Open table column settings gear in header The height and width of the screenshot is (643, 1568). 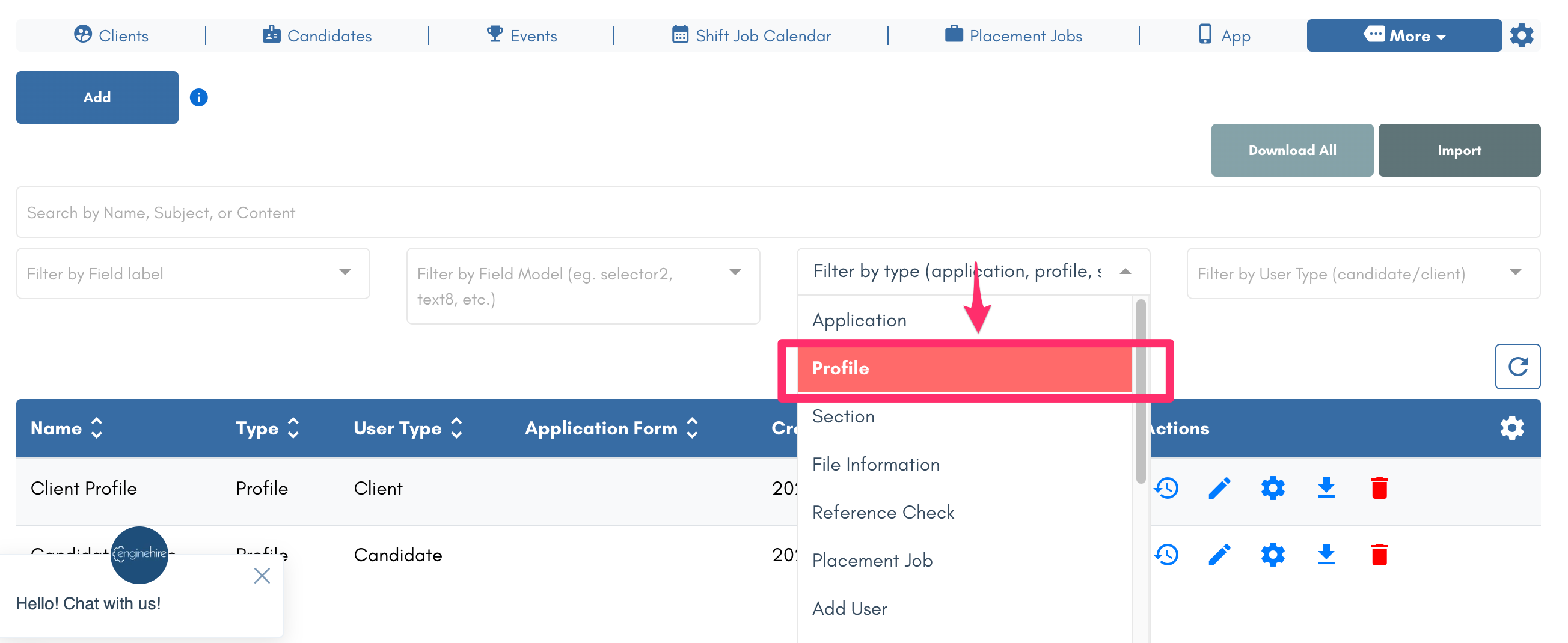point(1511,428)
